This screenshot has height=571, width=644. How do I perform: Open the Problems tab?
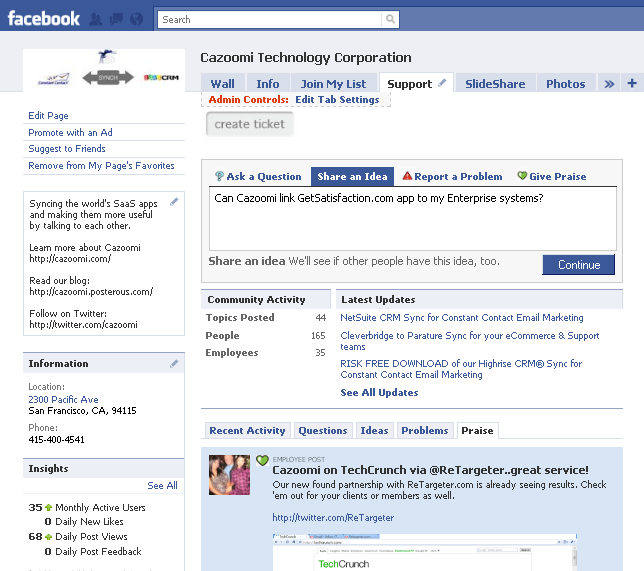point(425,431)
